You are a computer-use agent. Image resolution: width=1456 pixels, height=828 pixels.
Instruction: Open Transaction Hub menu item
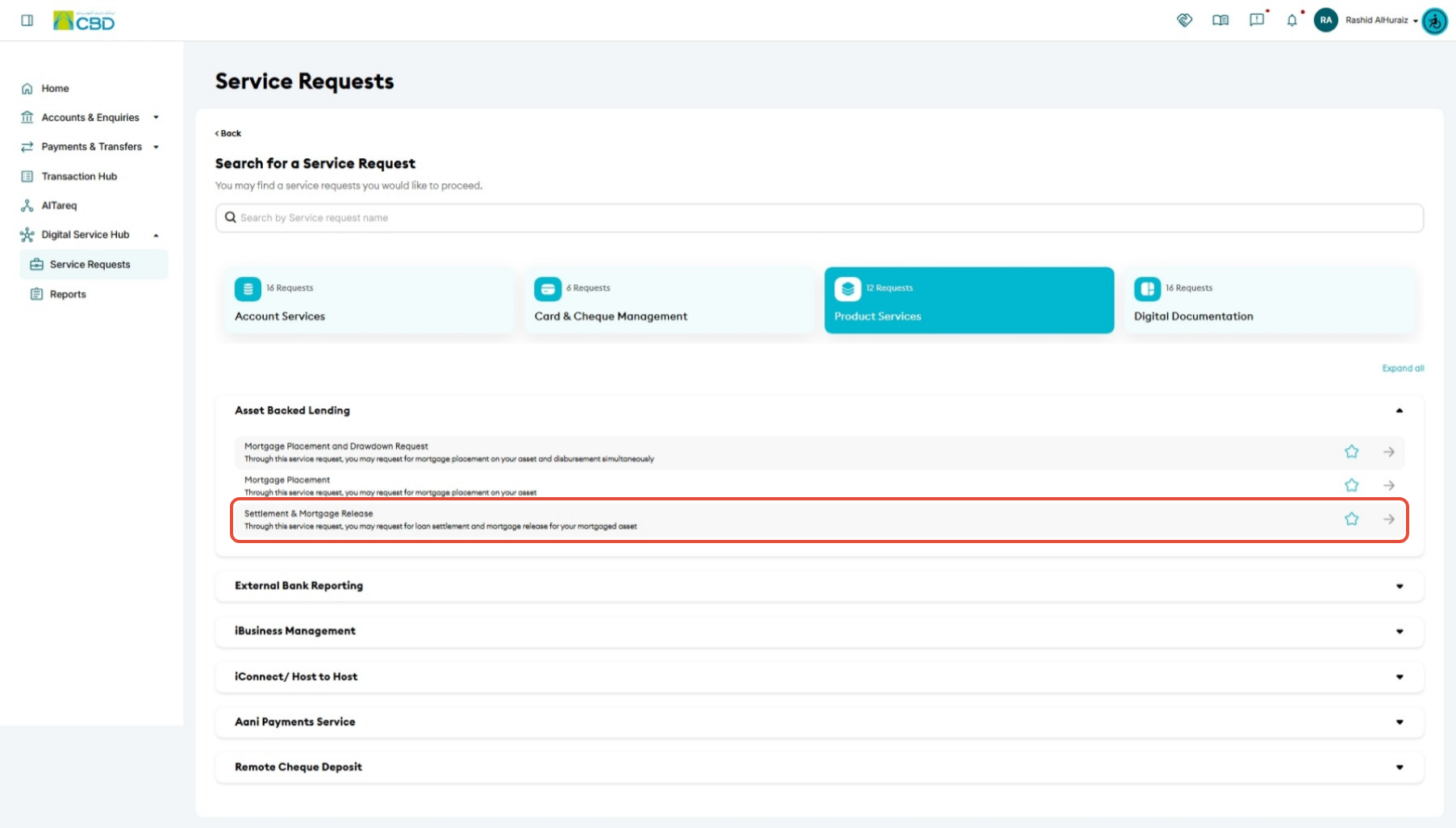tap(79, 177)
